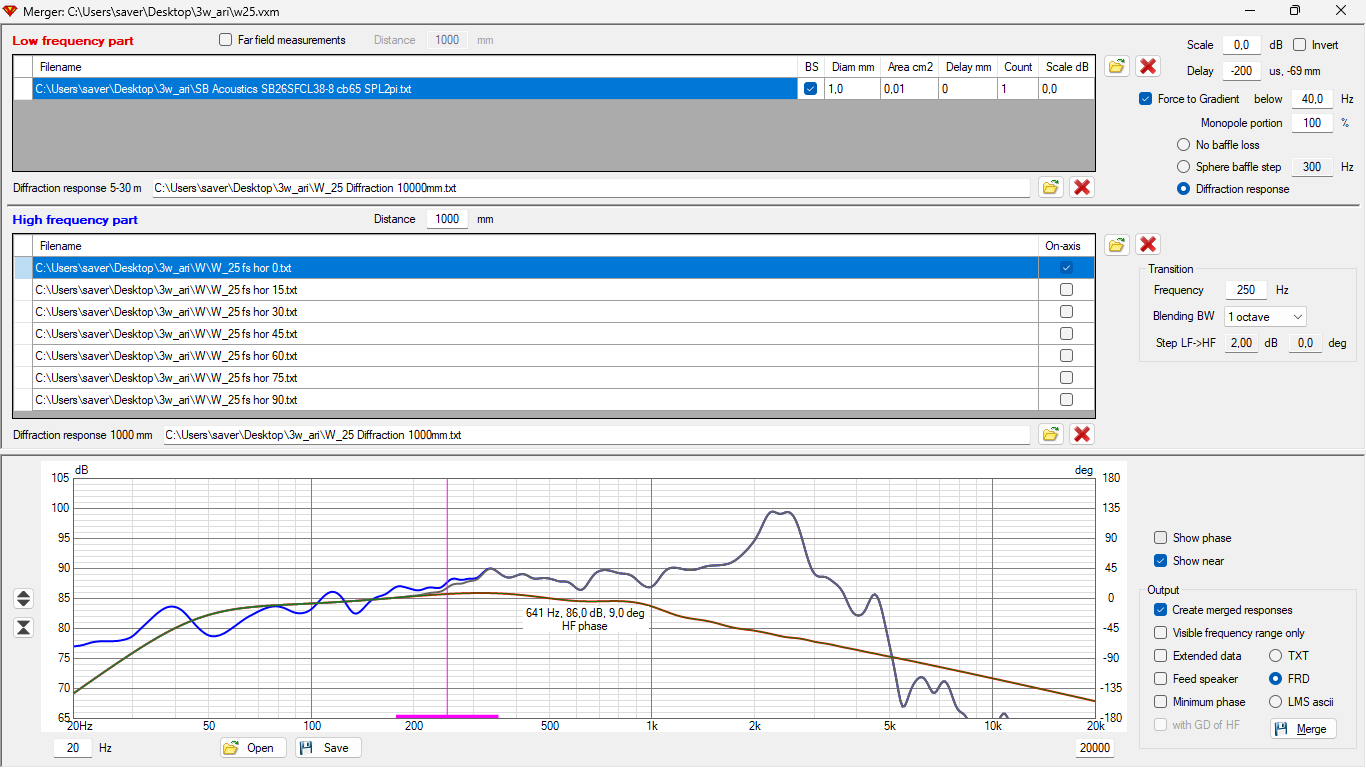This screenshot has width=1366, height=768.
Task: Open high frequency files folder icon
Action: click(1117, 244)
